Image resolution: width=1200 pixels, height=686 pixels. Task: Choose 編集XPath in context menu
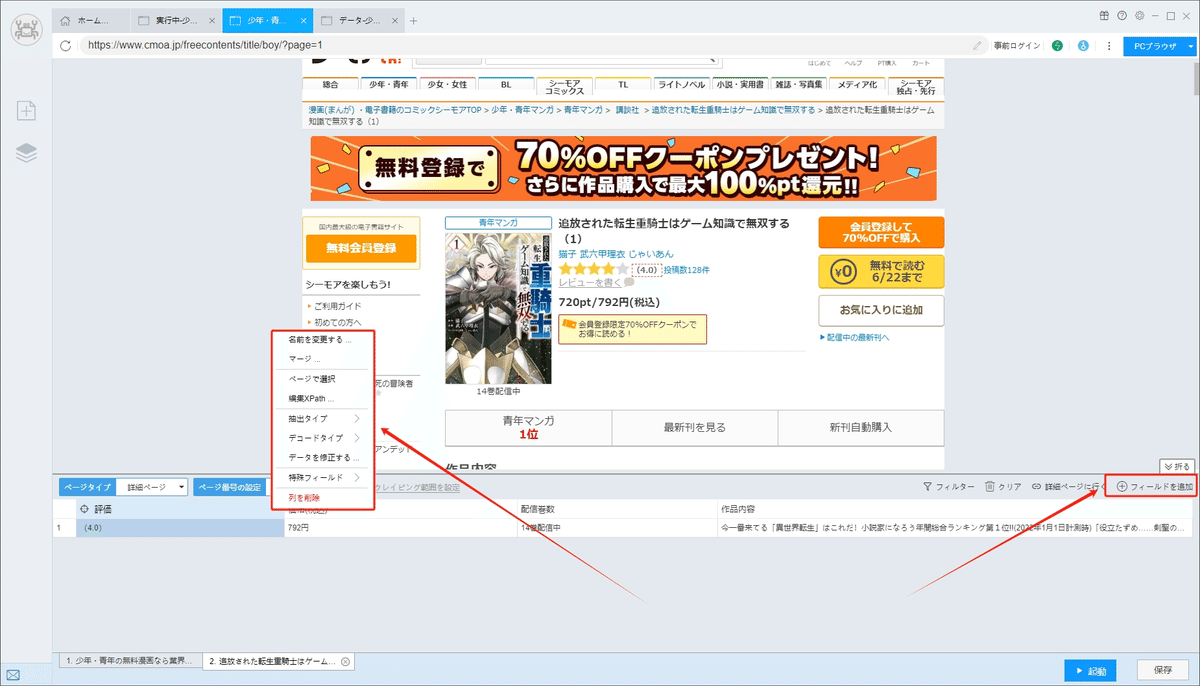tap(323, 398)
